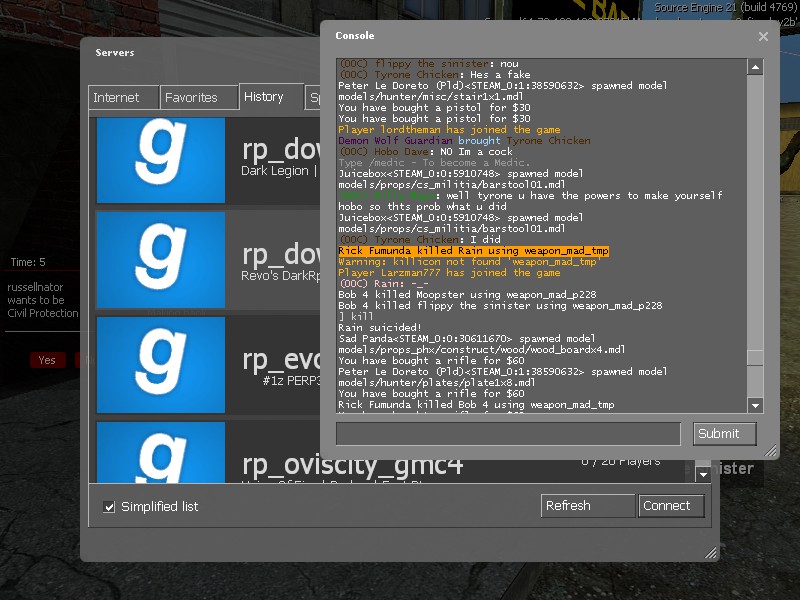Click the Servers window title

[115, 53]
